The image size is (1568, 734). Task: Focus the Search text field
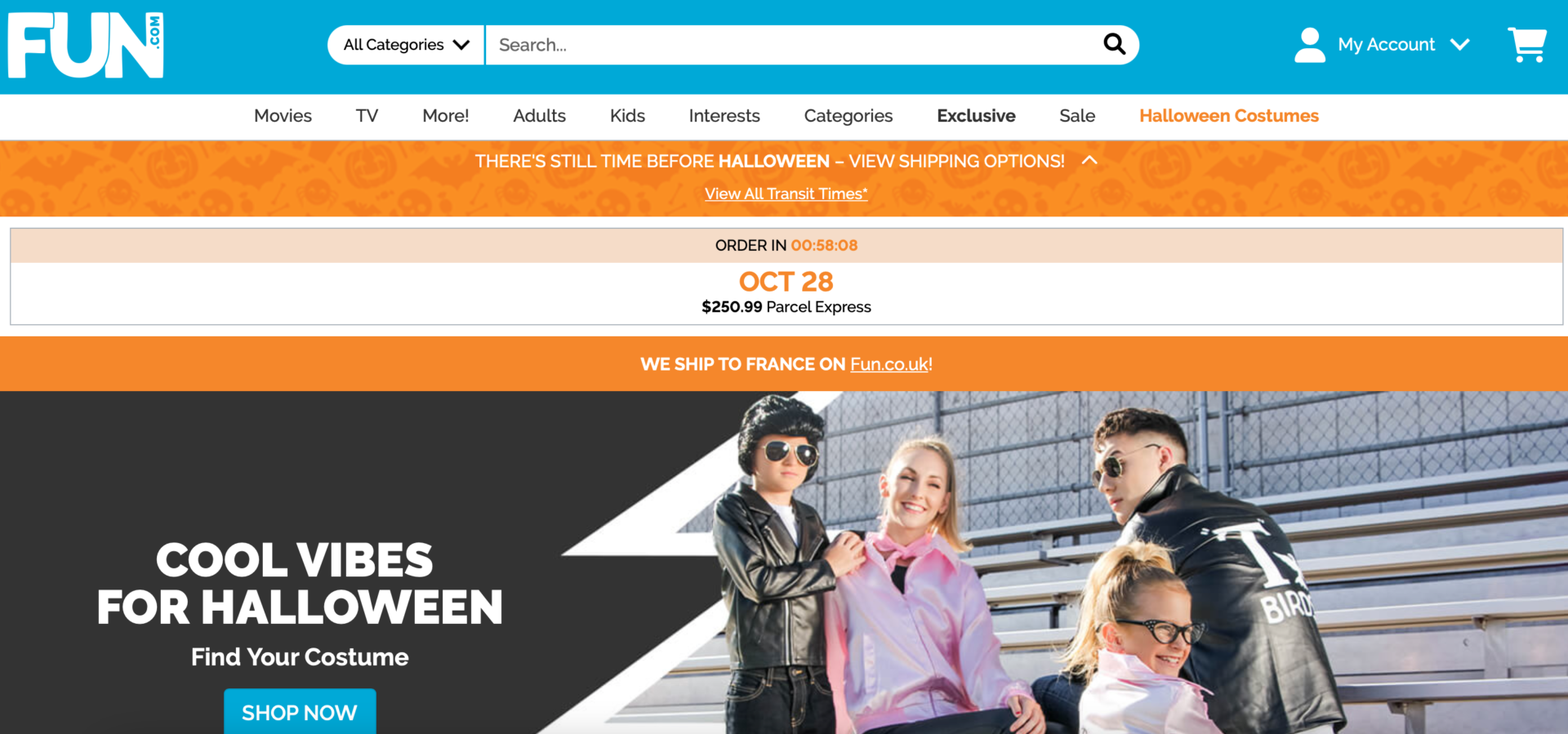coord(792,45)
